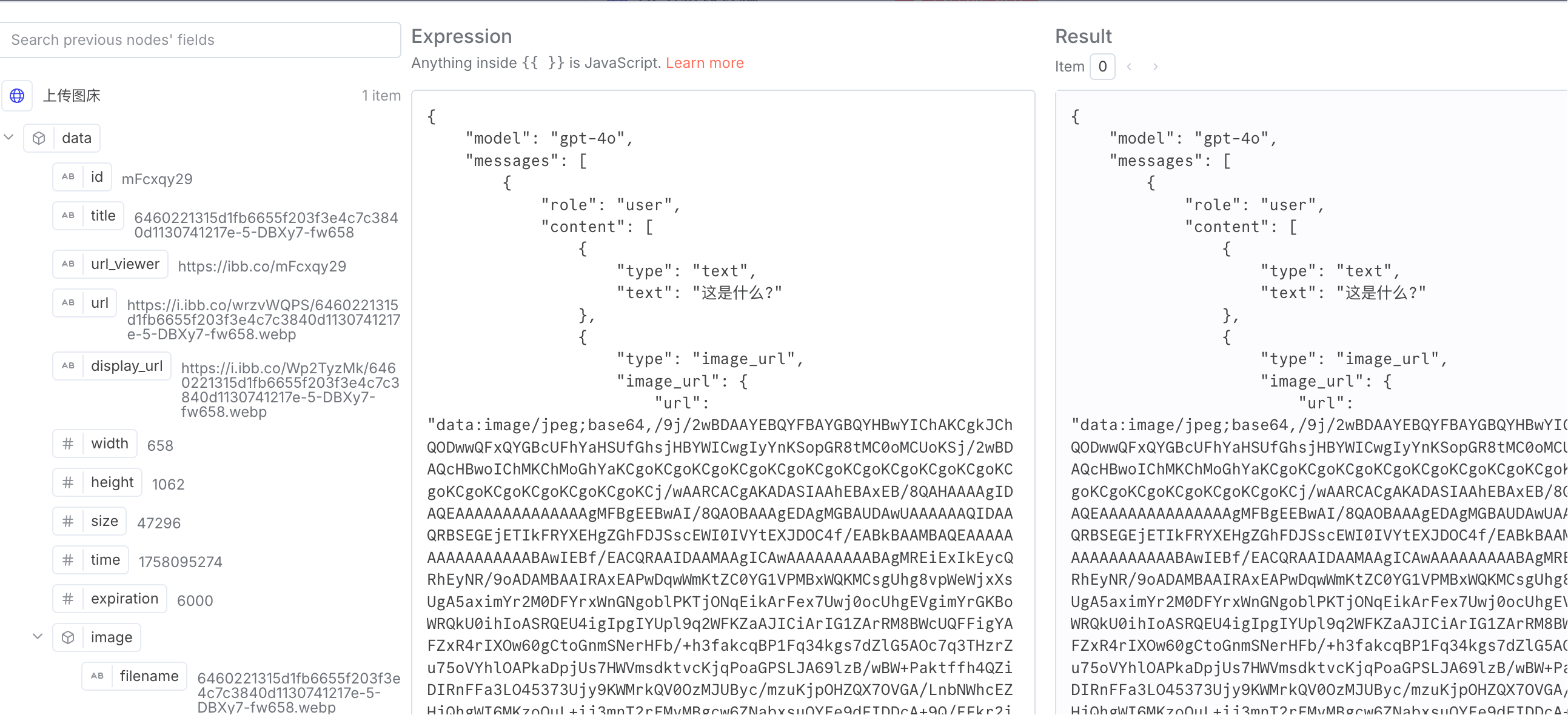This screenshot has width=1568, height=715.
Task: Click inside the Expression editor text
Action: (723, 402)
